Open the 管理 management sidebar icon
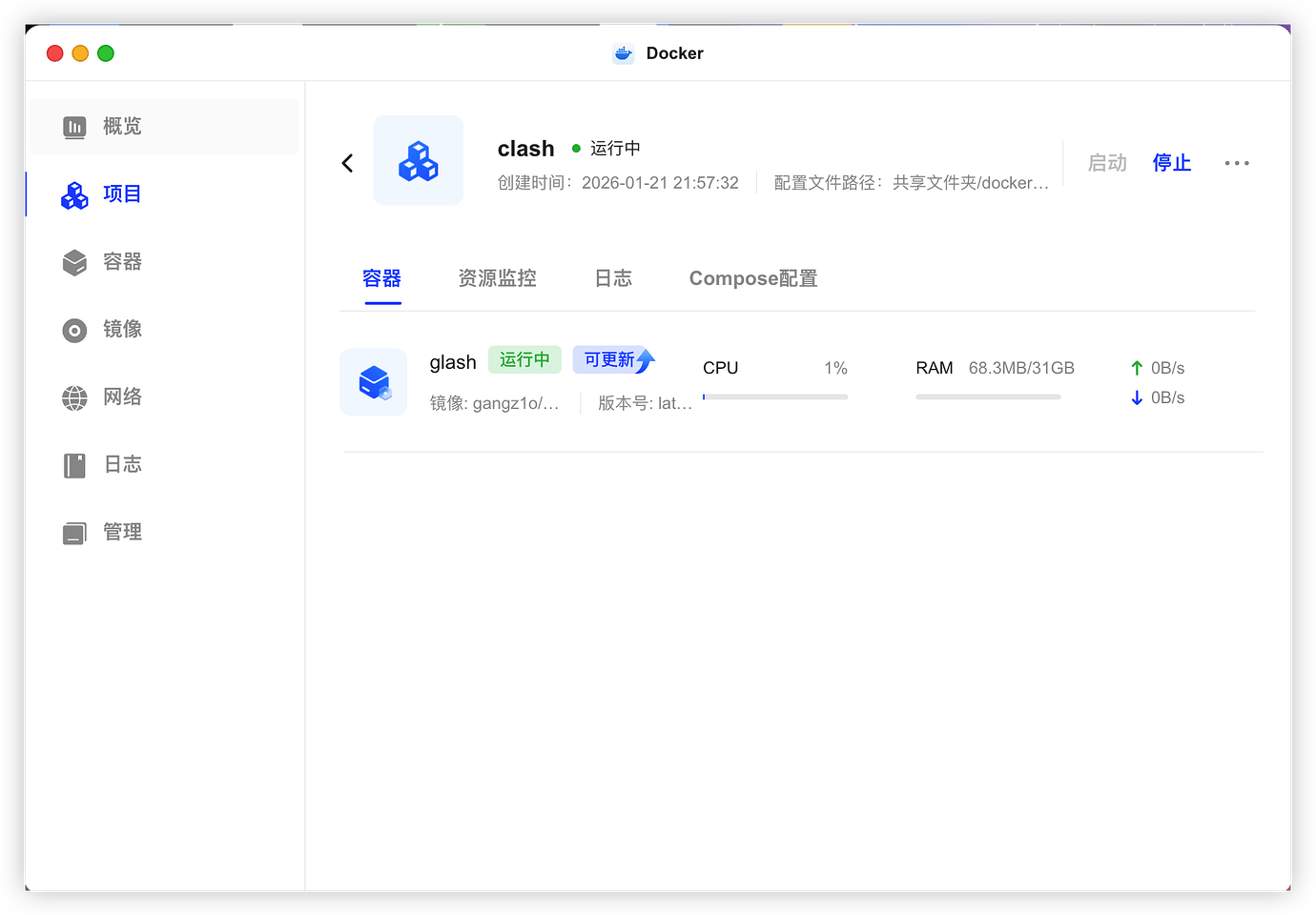The height and width of the screenshot is (915, 1316). pos(74,533)
